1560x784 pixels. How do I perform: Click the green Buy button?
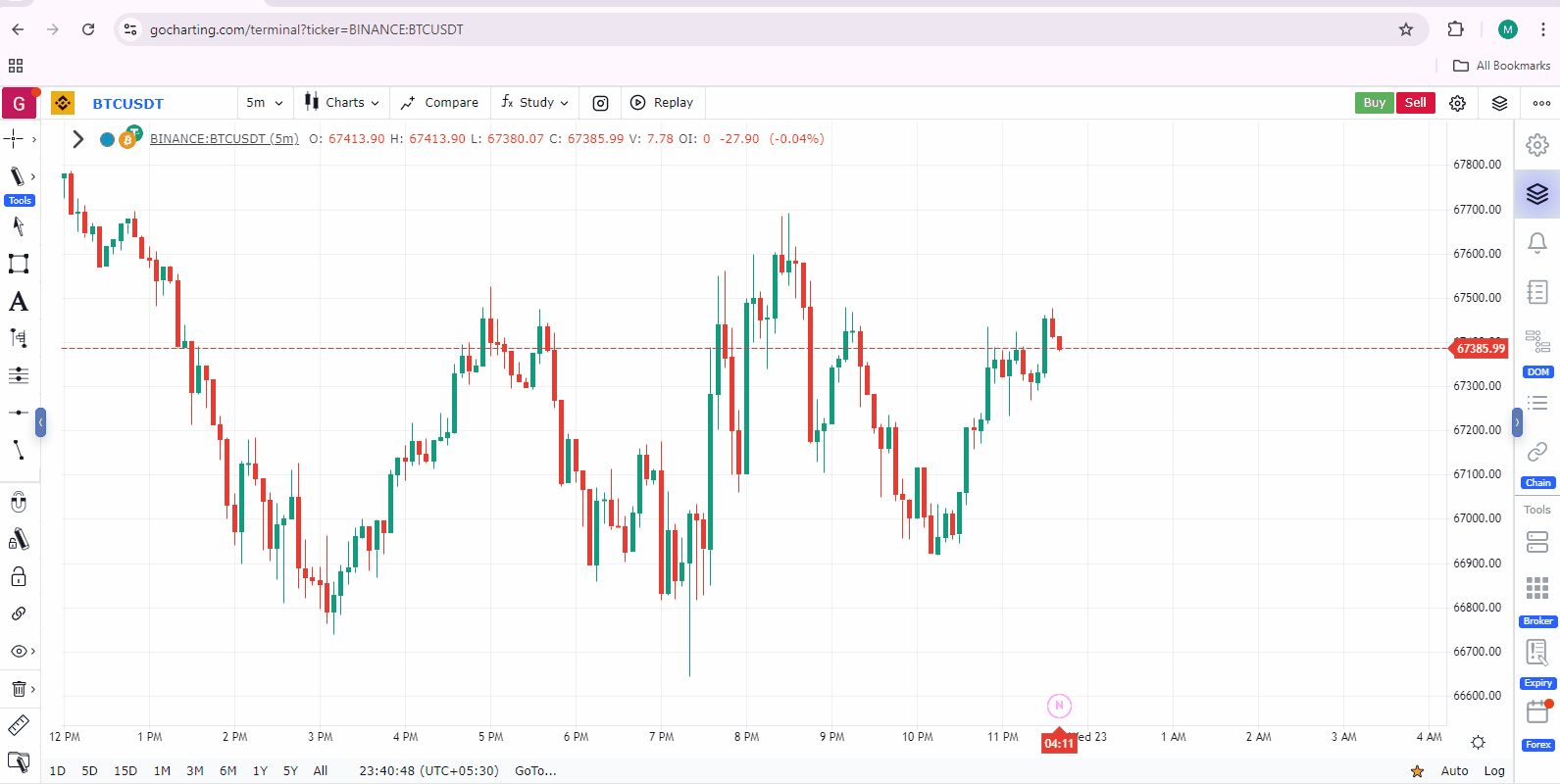point(1374,103)
